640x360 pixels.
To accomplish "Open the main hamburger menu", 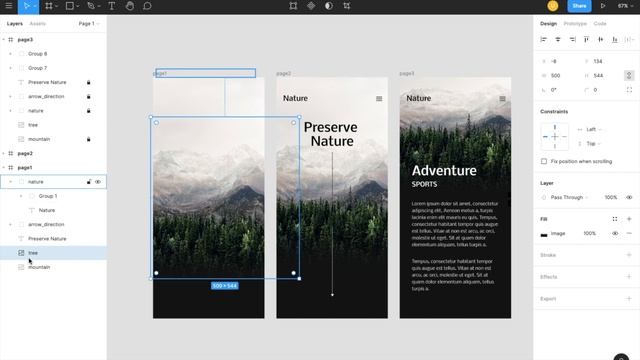I will [9, 6].
